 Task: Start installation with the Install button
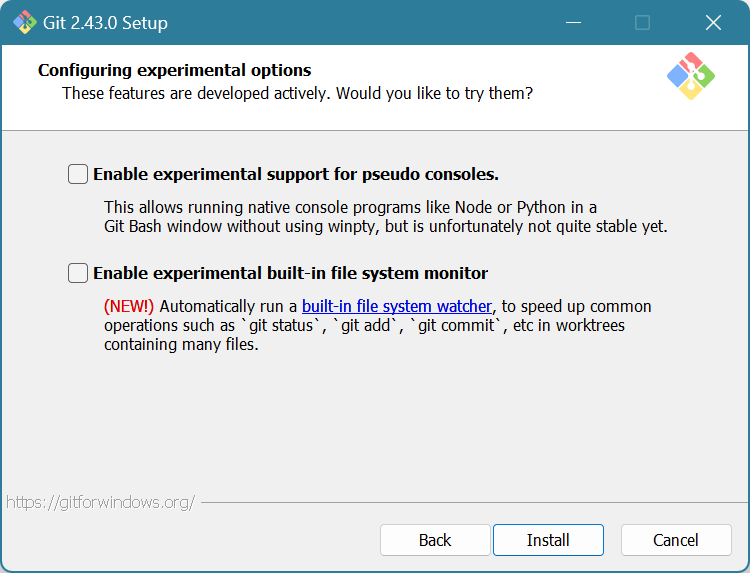(548, 540)
